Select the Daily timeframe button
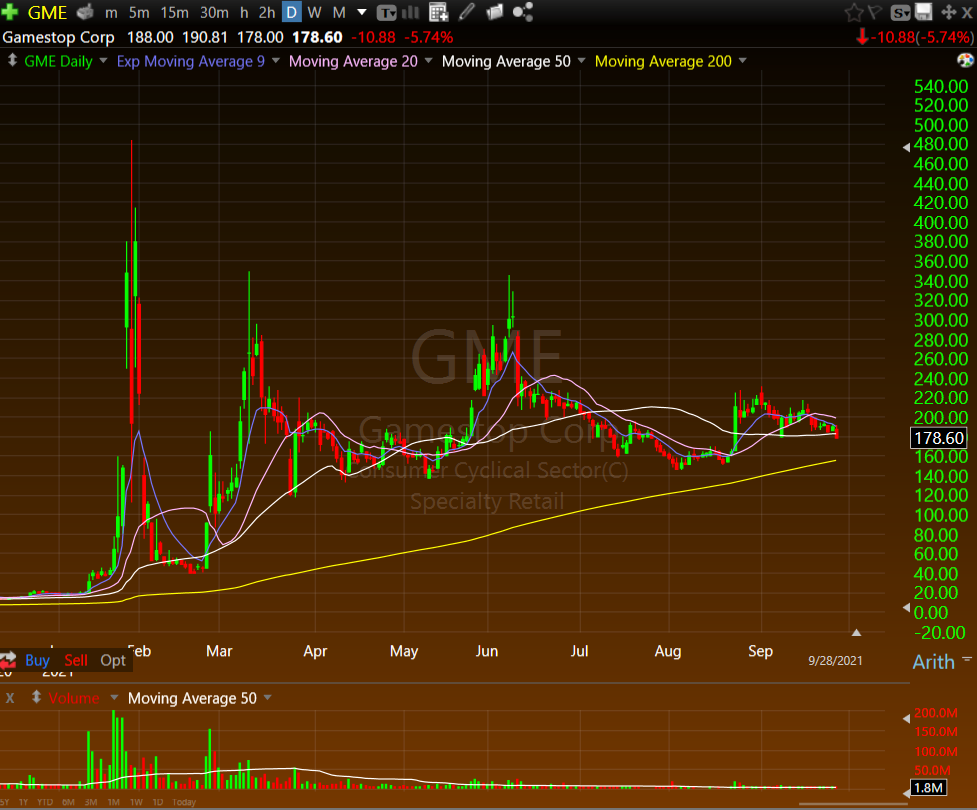The width and height of the screenshot is (977, 810). (x=292, y=12)
